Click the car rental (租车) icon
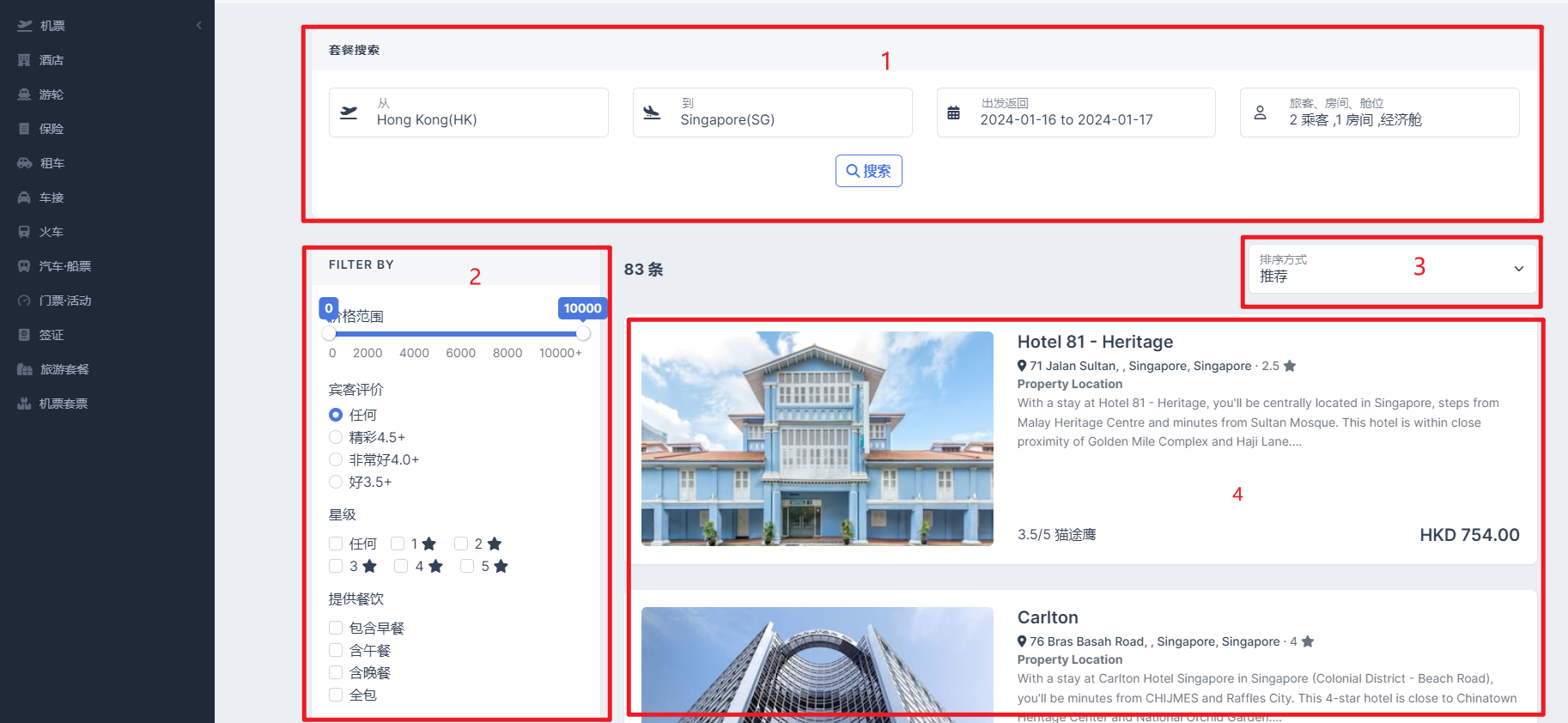Viewport: 1568px width, 723px height. pyautogui.click(x=24, y=163)
